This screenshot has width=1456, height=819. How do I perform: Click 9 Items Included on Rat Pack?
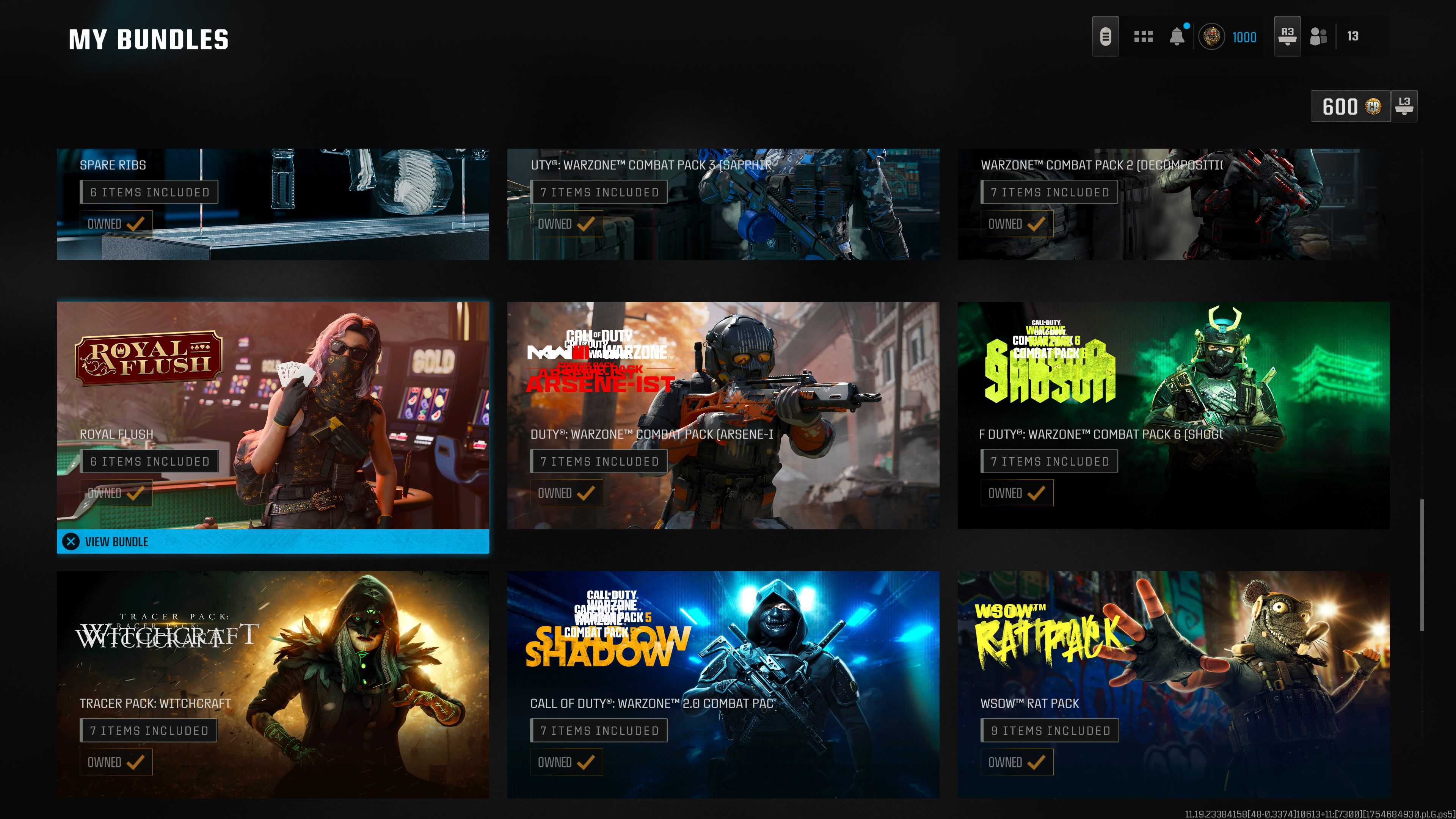1050,730
